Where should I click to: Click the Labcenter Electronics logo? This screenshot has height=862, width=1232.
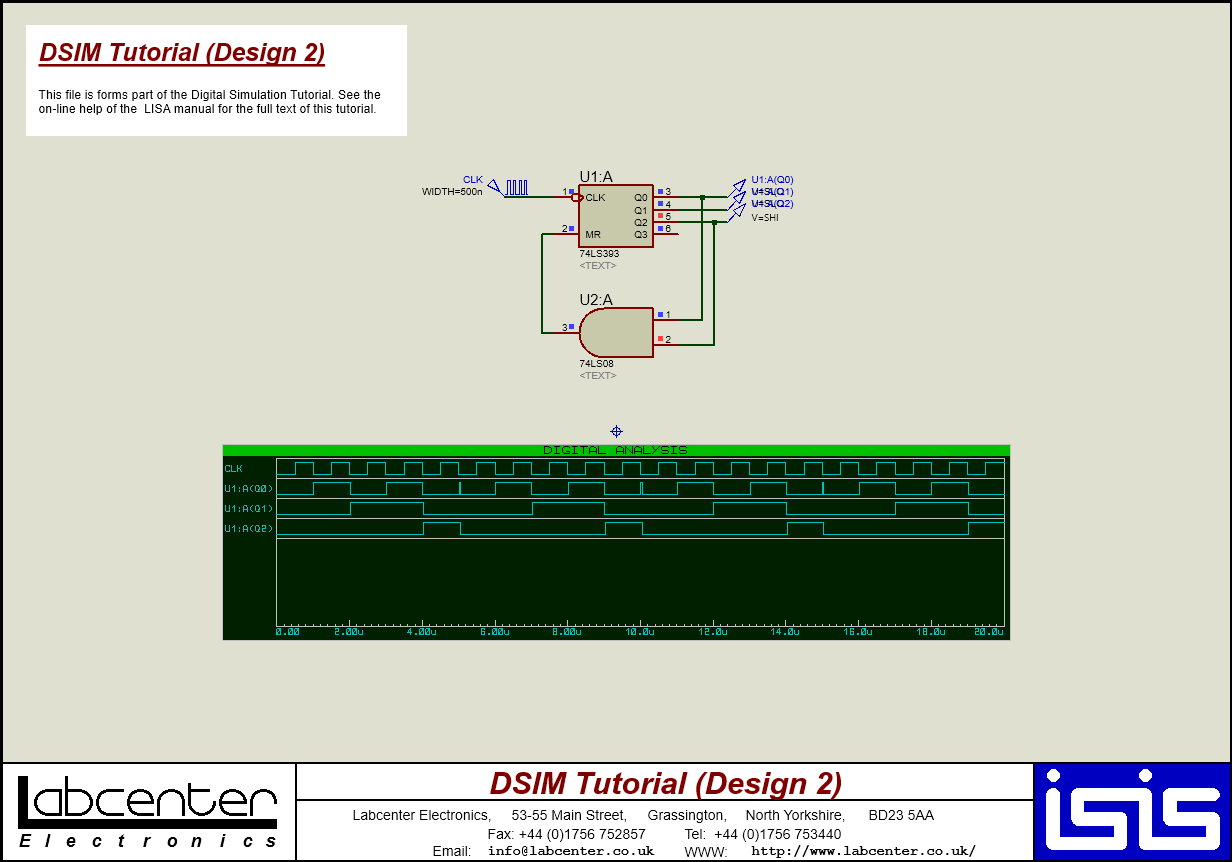tap(145, 810)
